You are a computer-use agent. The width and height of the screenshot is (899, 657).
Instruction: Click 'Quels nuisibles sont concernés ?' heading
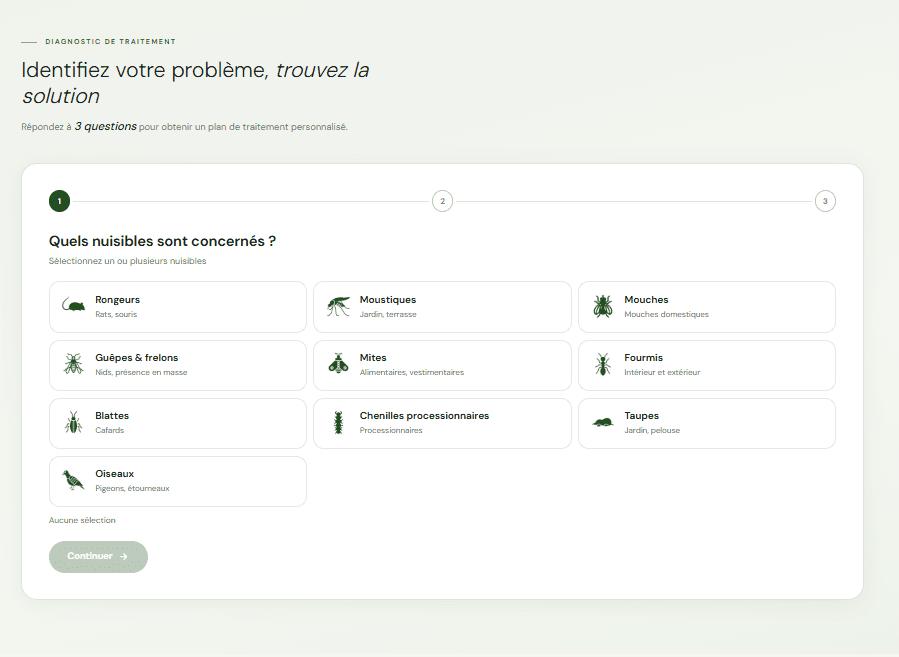click(162, 241)
